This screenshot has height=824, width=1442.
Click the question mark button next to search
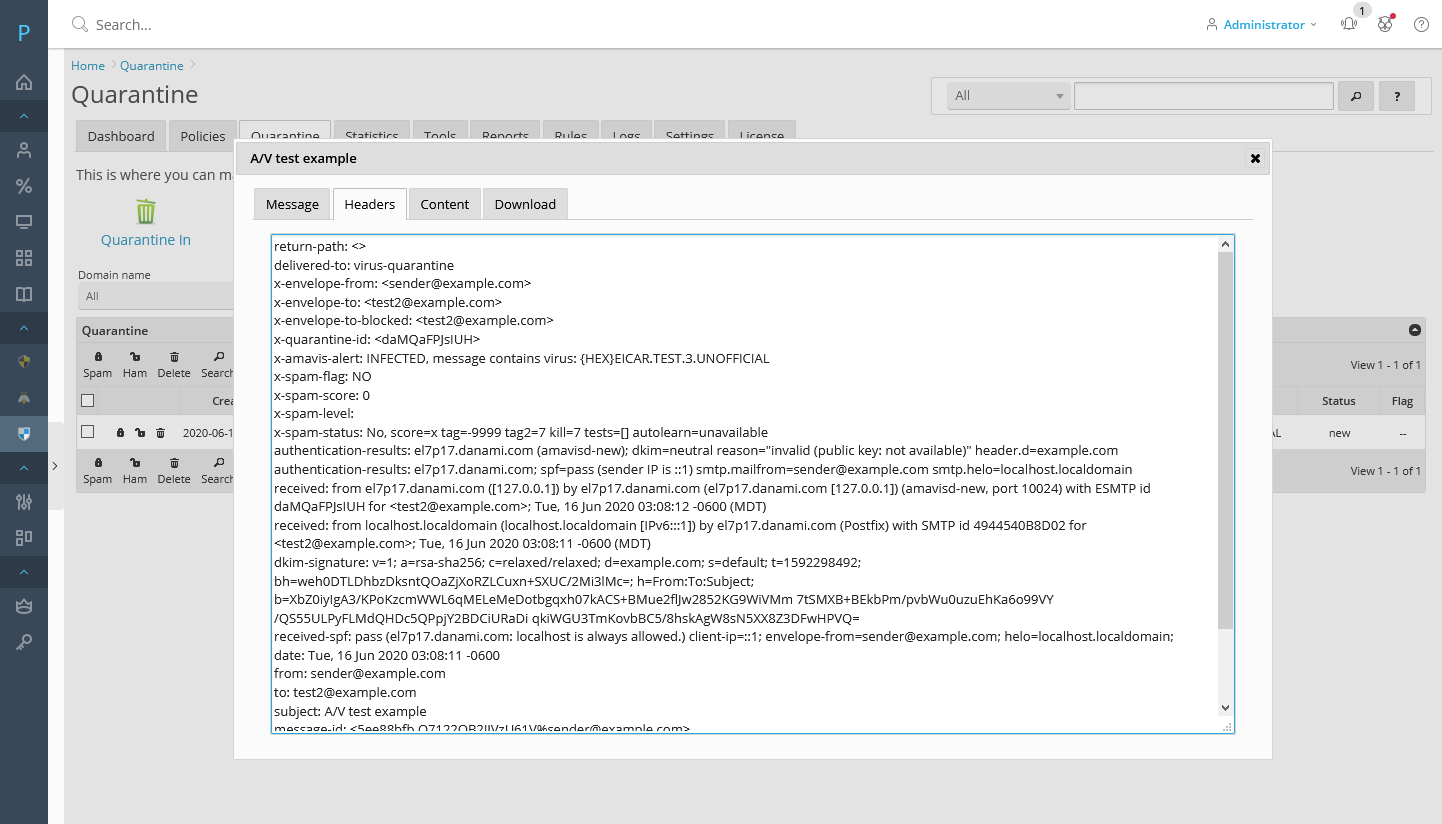click(1397, 96)
